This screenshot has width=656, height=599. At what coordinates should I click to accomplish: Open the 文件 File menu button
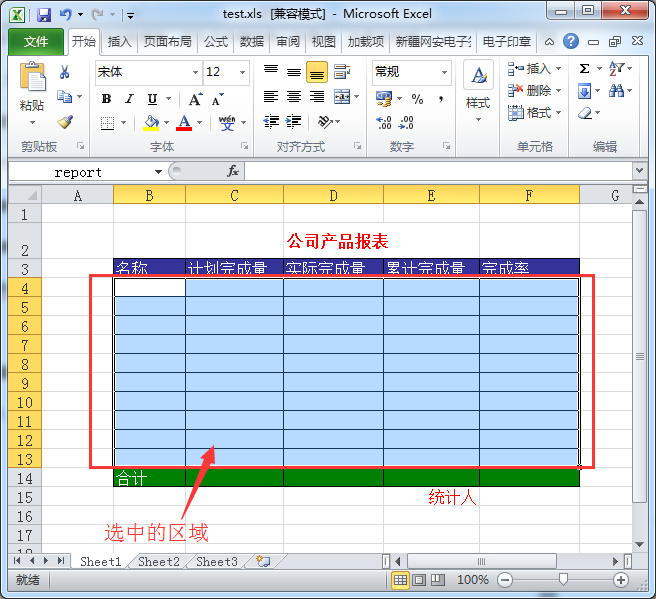tap(36, 42)
